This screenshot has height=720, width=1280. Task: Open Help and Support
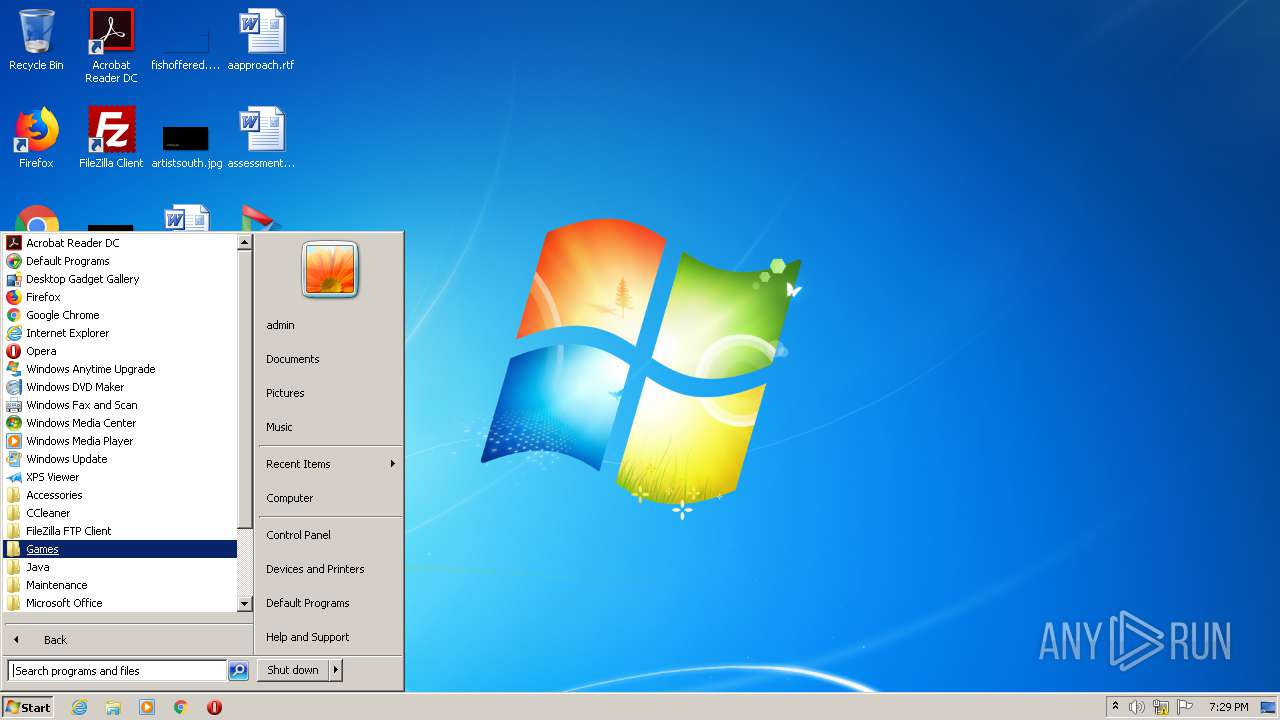pyautogui.click(x=330, y=637)
